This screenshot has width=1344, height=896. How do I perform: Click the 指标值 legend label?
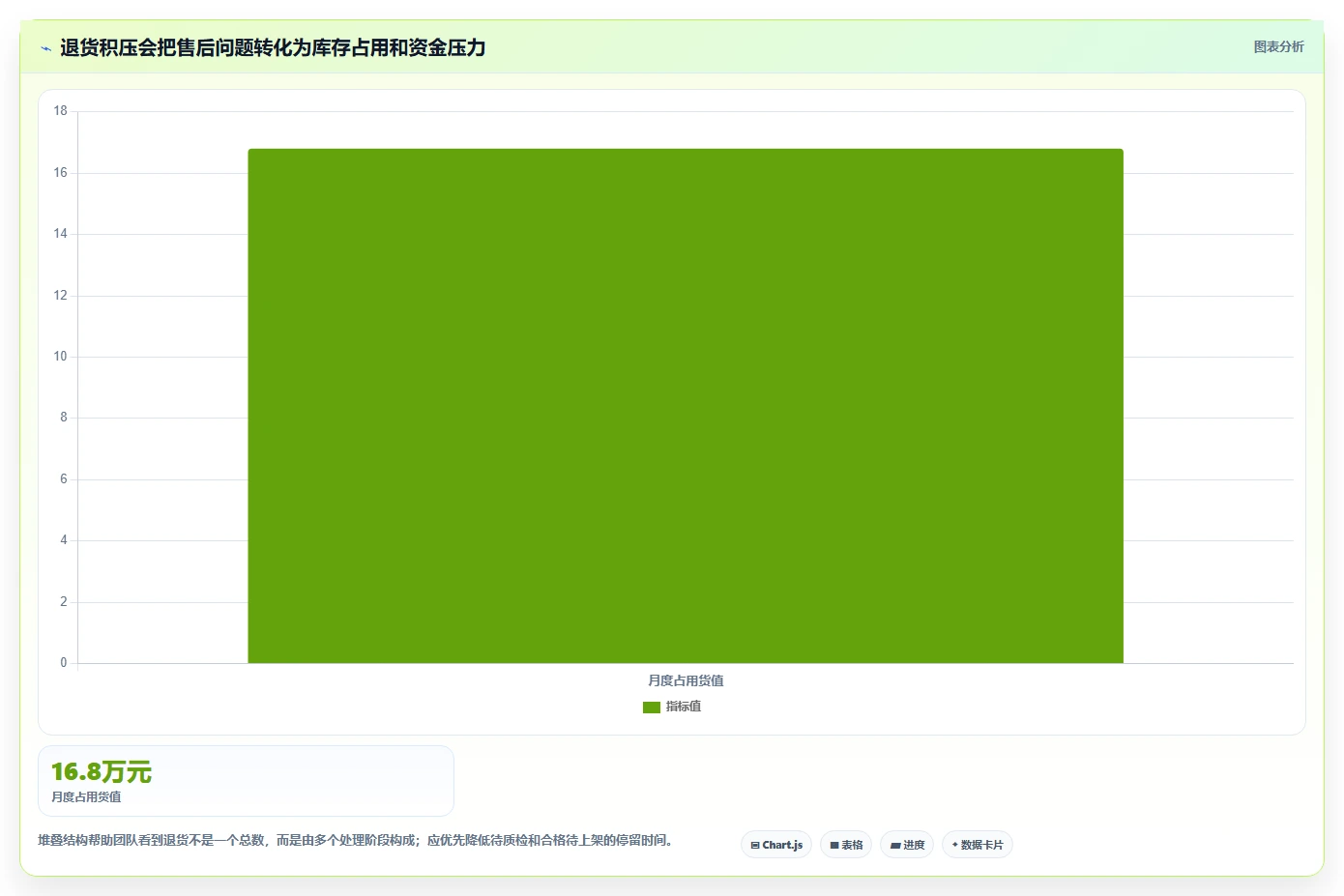click(x=684, y=707)
